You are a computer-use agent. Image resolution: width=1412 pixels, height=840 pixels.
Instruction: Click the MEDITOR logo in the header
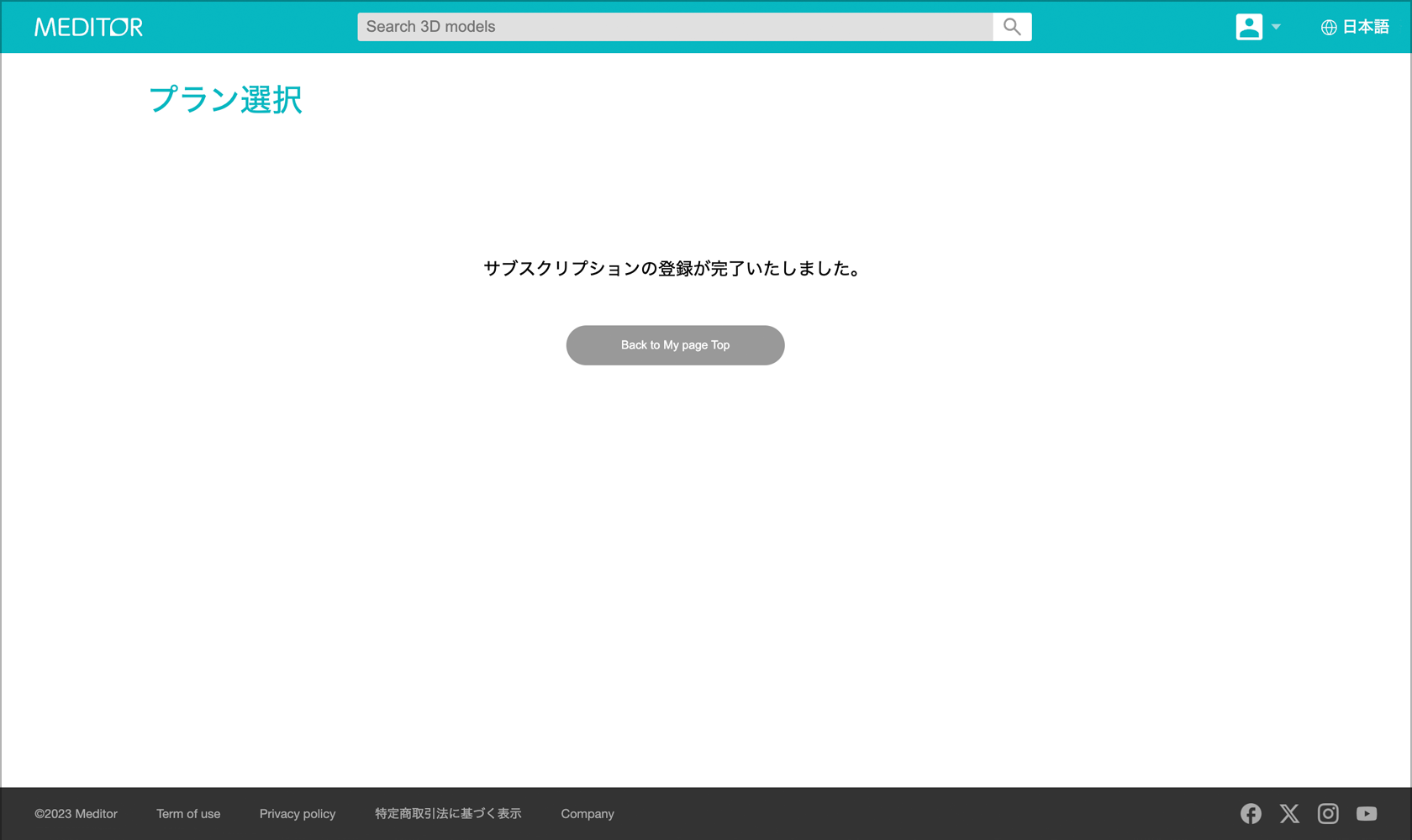pyautogui.click(x=88, y=27)
